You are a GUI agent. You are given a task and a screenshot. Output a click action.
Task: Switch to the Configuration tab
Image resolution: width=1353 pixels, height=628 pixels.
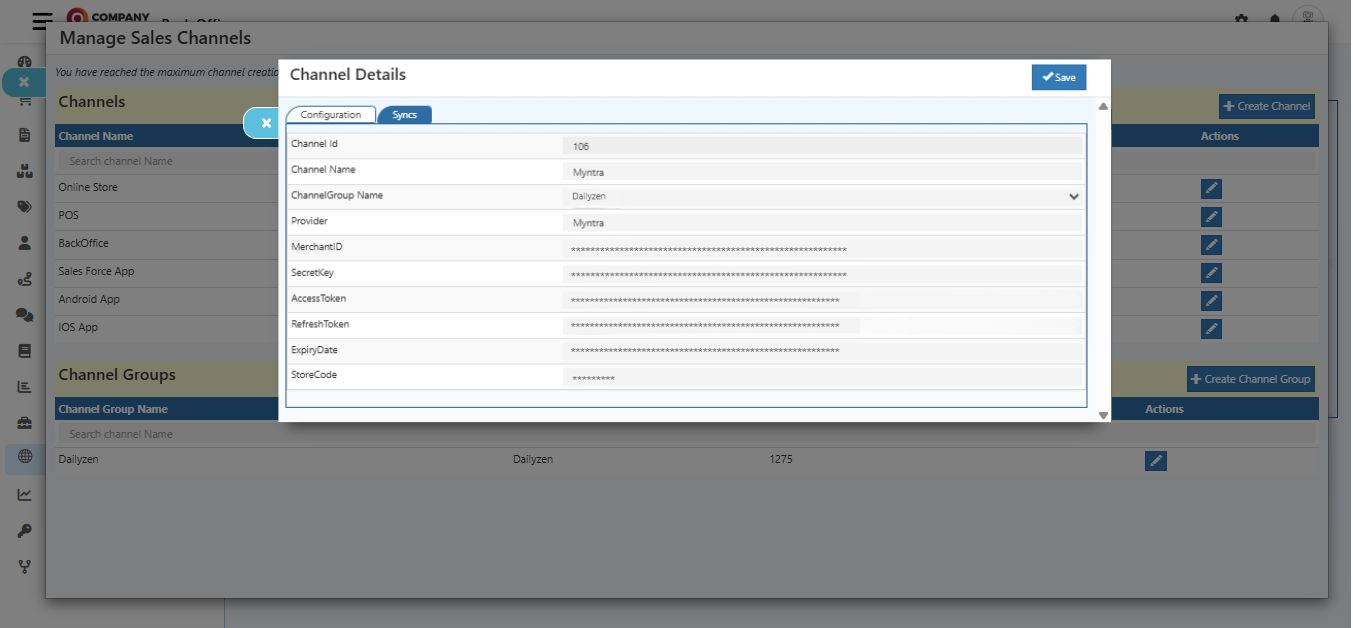330,114
